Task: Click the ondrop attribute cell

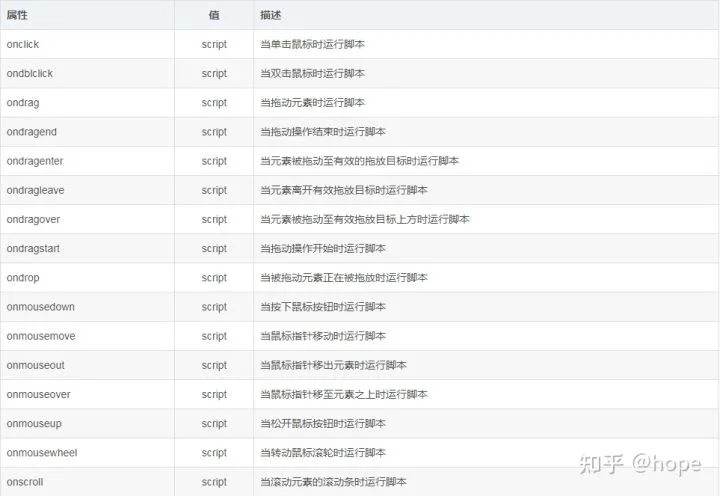Action: click(x=23, y=278)
